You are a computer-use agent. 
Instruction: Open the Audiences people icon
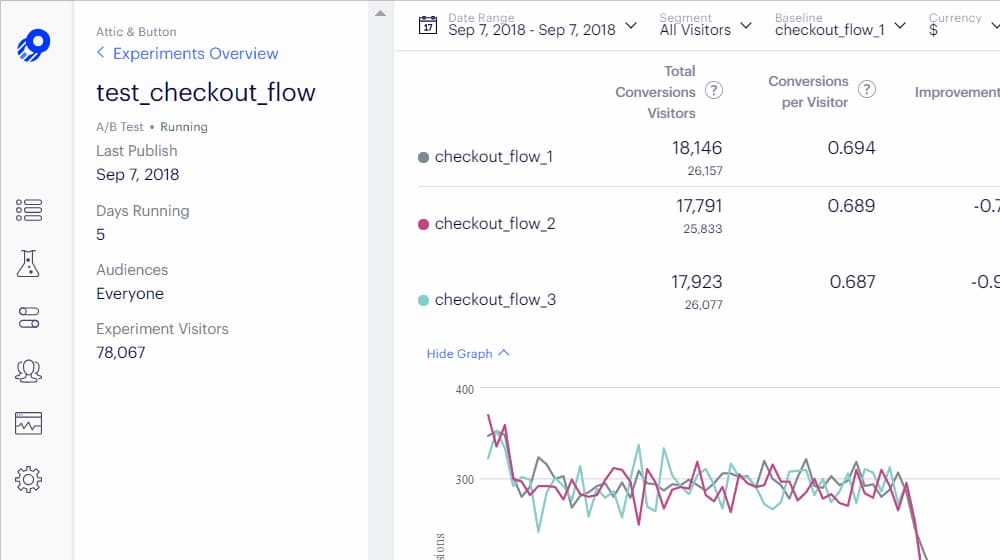(28, 371)
